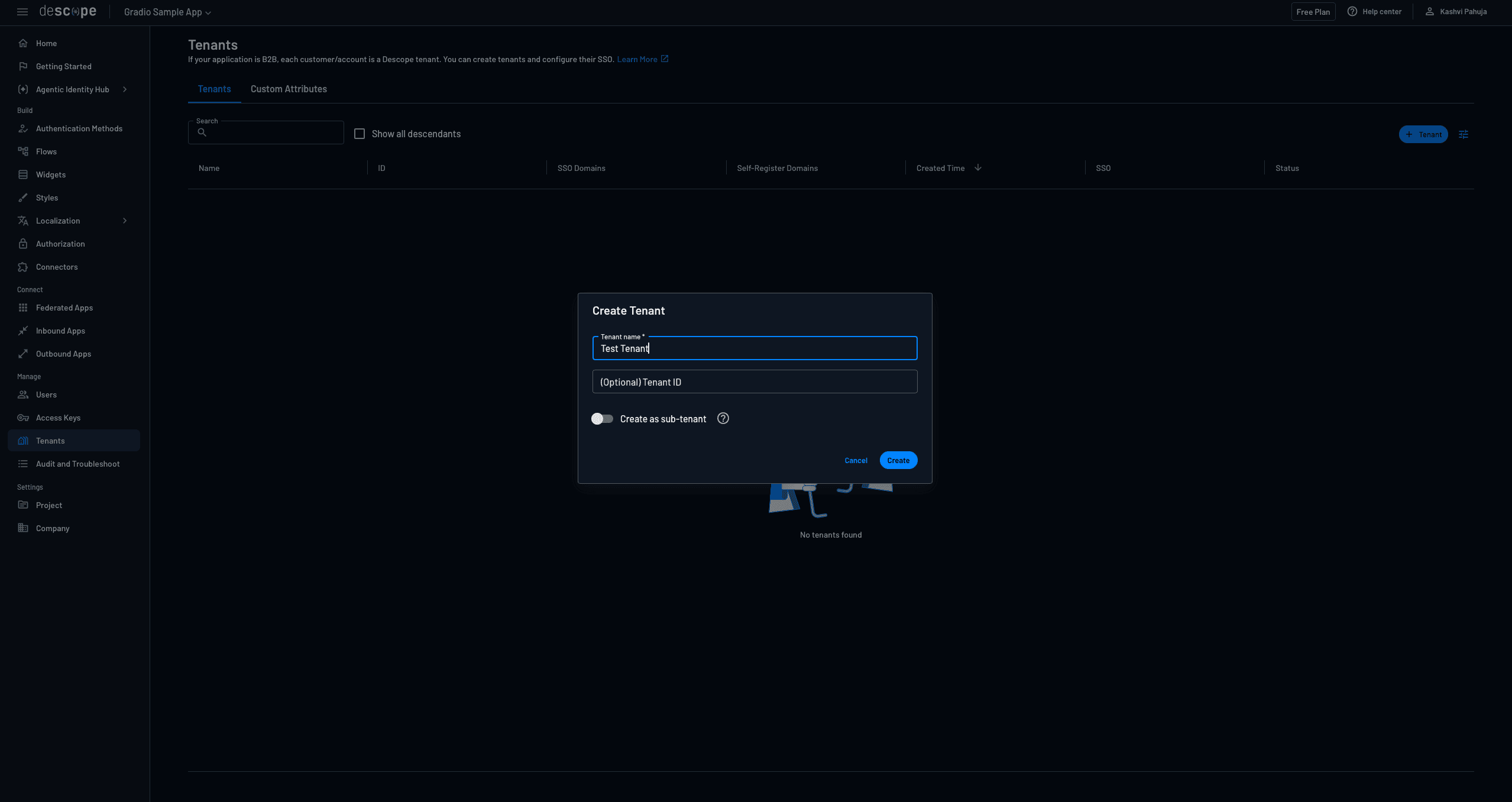Enable Show all descendants
This screenshot has height=802, width=1512.
[x=360, y=134]
